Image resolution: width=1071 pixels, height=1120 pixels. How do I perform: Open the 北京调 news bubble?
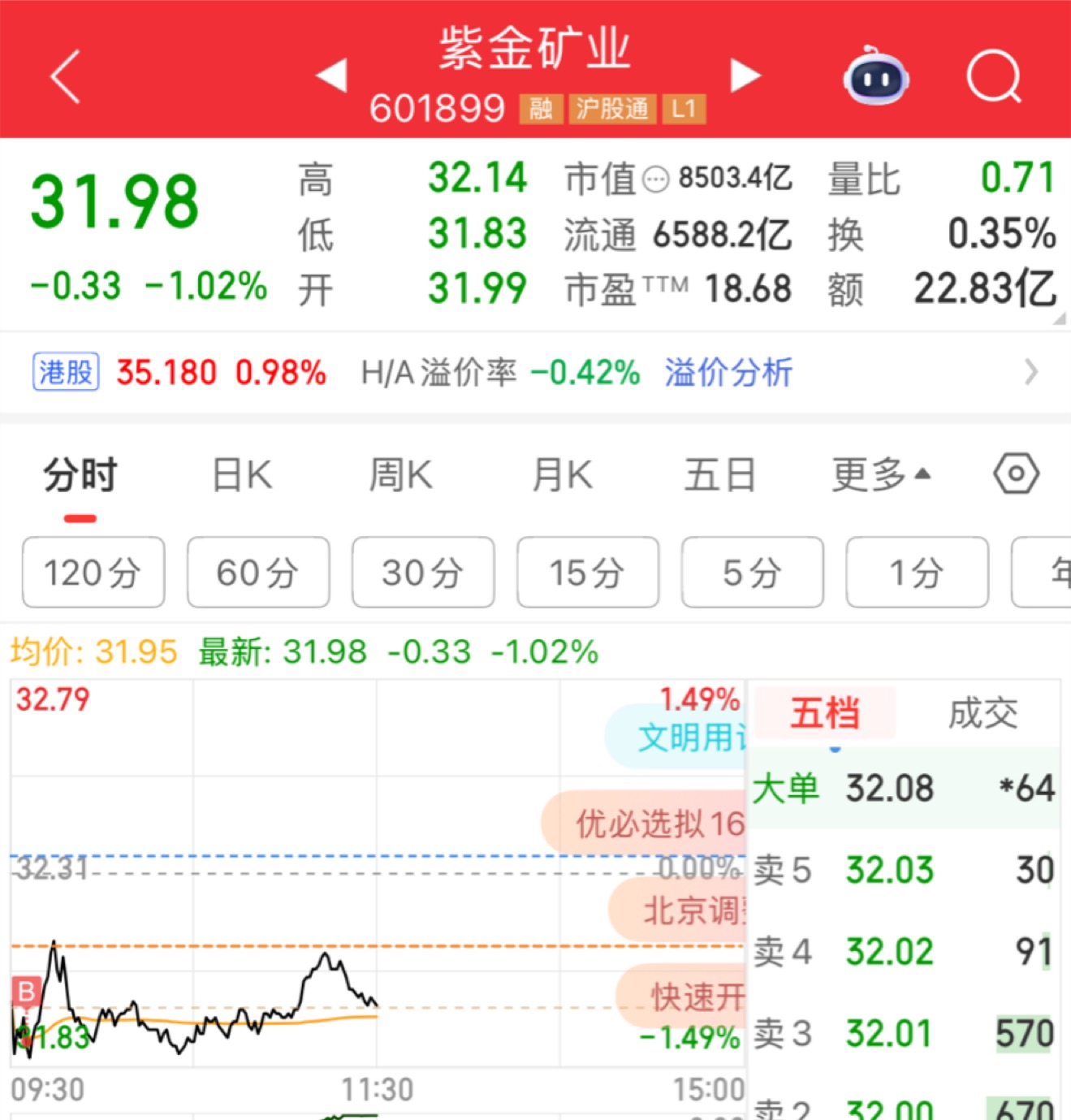pos(677,910)
